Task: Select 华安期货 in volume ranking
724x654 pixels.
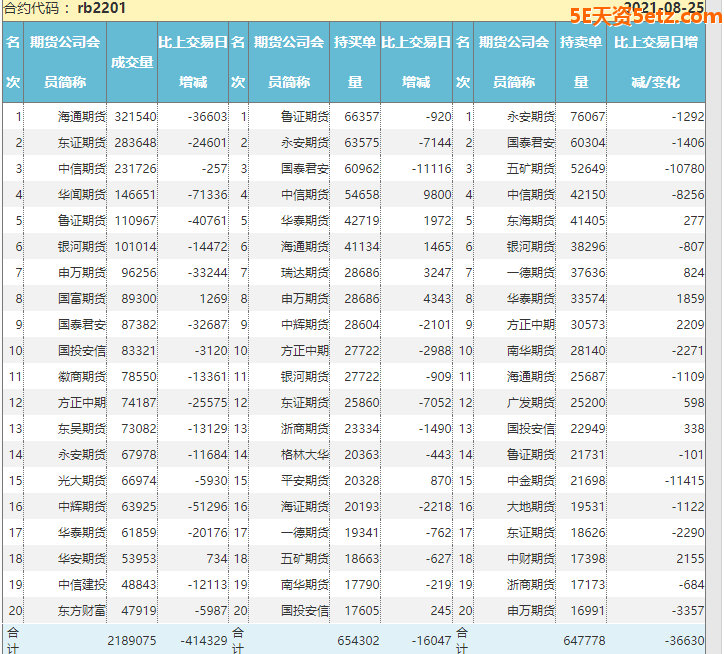Action: 82,559
